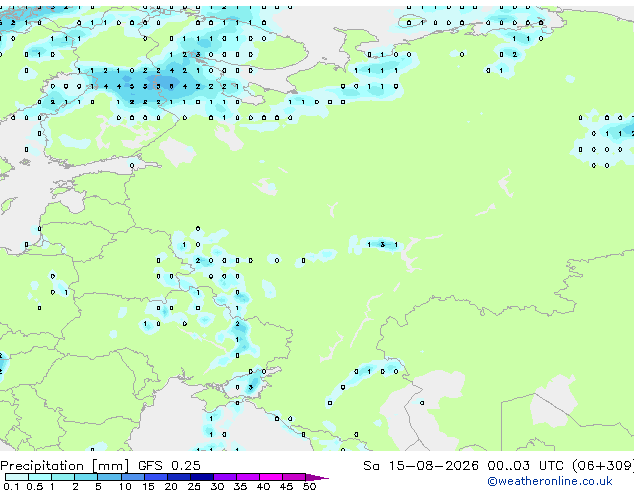Click the legend scale label '0.1'
Image resolution: width=634 pixels, height=490 pixels.
tap(11, 486)
